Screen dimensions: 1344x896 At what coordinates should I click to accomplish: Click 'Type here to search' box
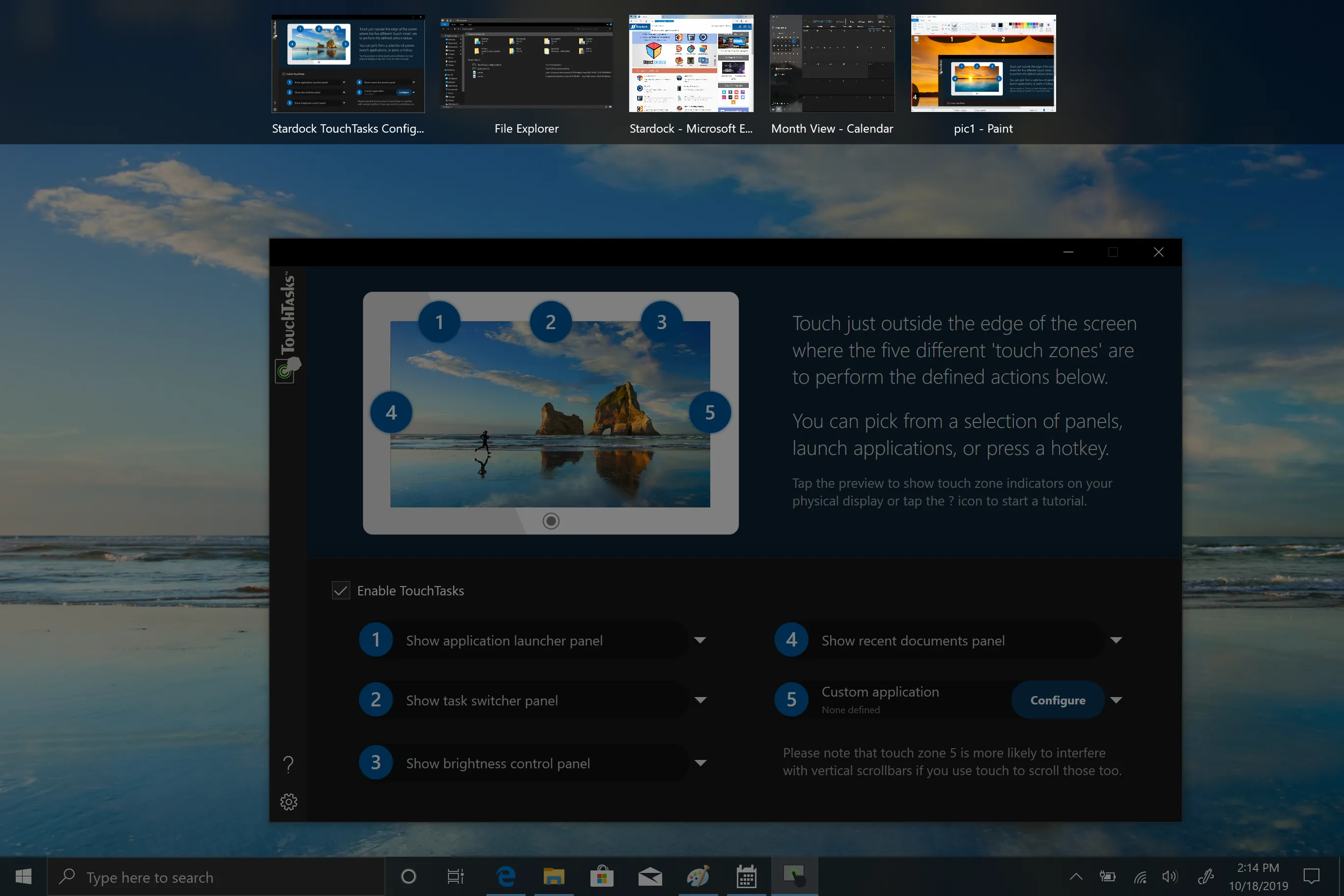click(216, 876)
